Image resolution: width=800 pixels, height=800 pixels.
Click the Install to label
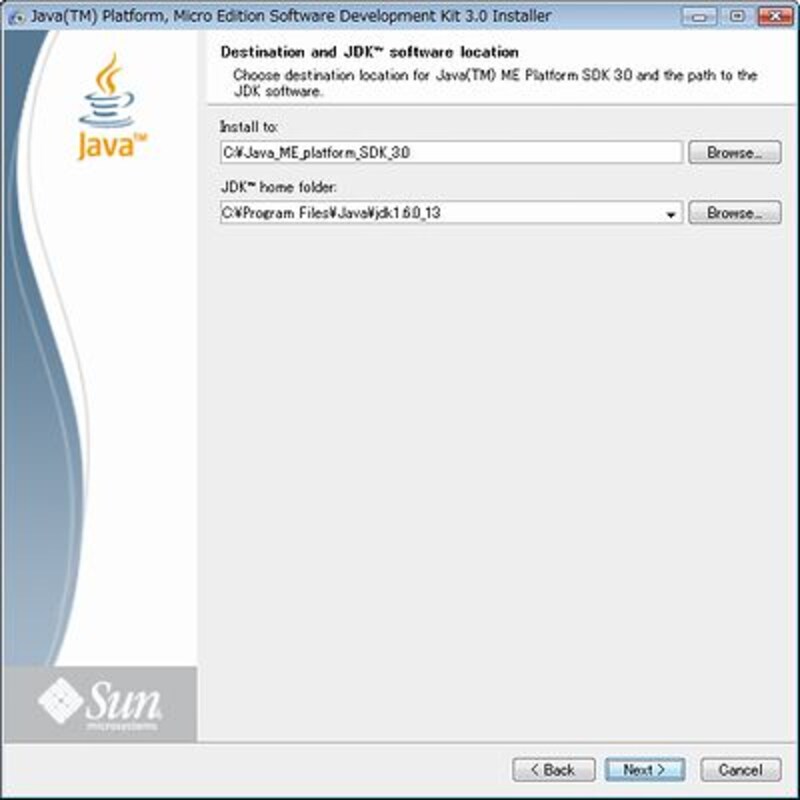pyautogui.click(x=248, y=127)
